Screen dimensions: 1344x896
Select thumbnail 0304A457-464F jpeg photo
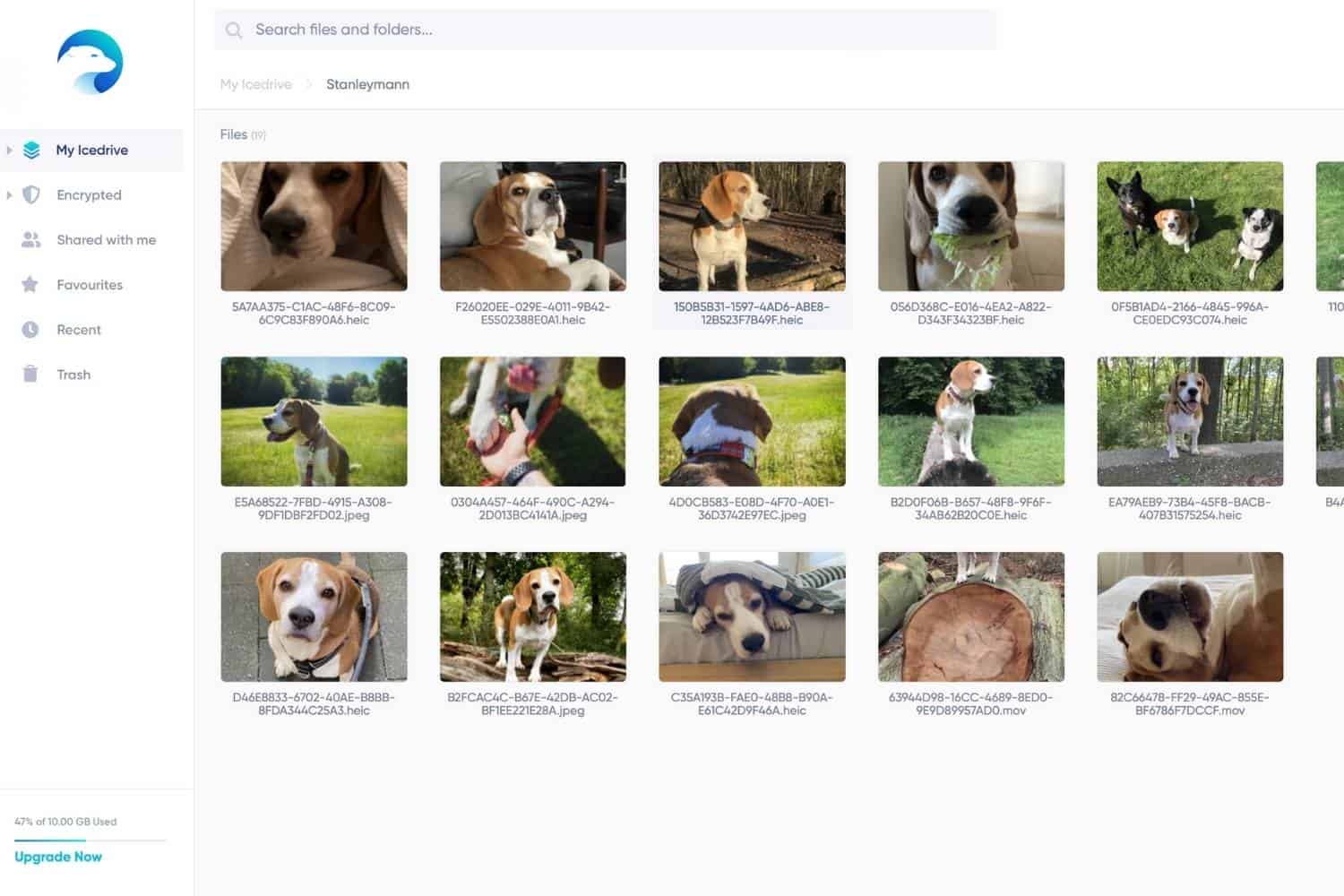533,421
